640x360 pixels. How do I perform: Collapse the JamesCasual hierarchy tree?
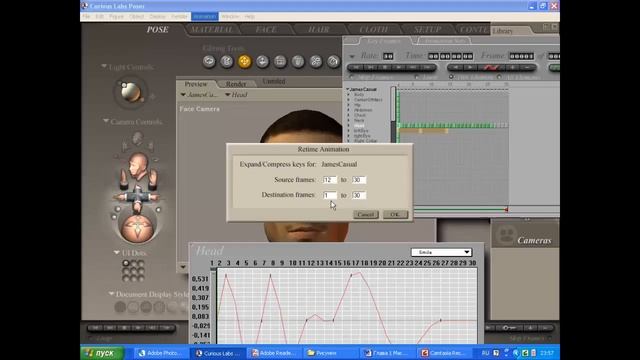[348, 89]
